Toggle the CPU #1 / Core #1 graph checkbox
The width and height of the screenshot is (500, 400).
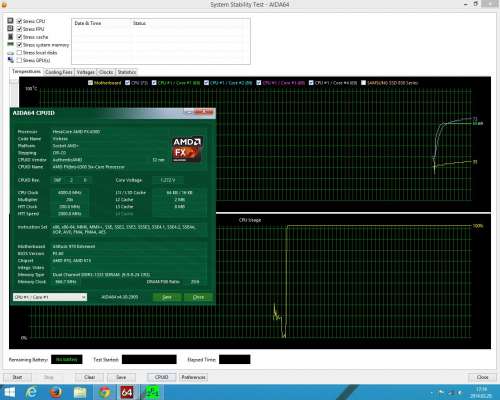tap(154, 83)
